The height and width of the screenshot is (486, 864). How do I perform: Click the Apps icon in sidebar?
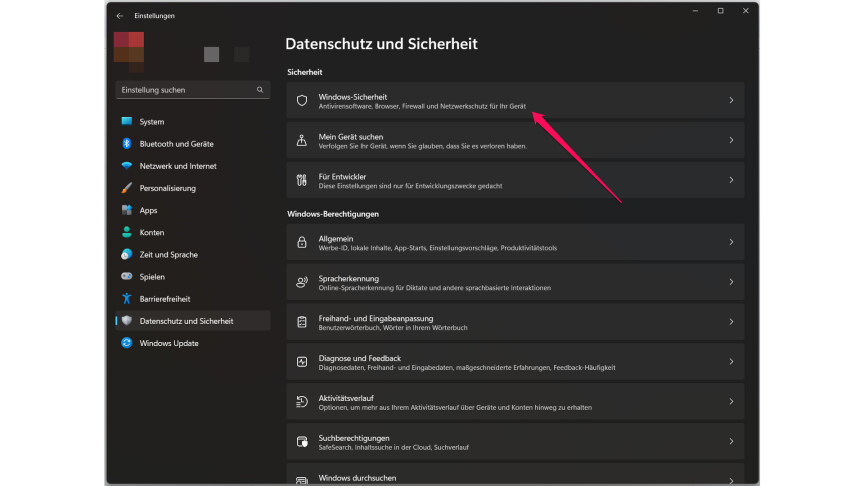pos(127,210)
